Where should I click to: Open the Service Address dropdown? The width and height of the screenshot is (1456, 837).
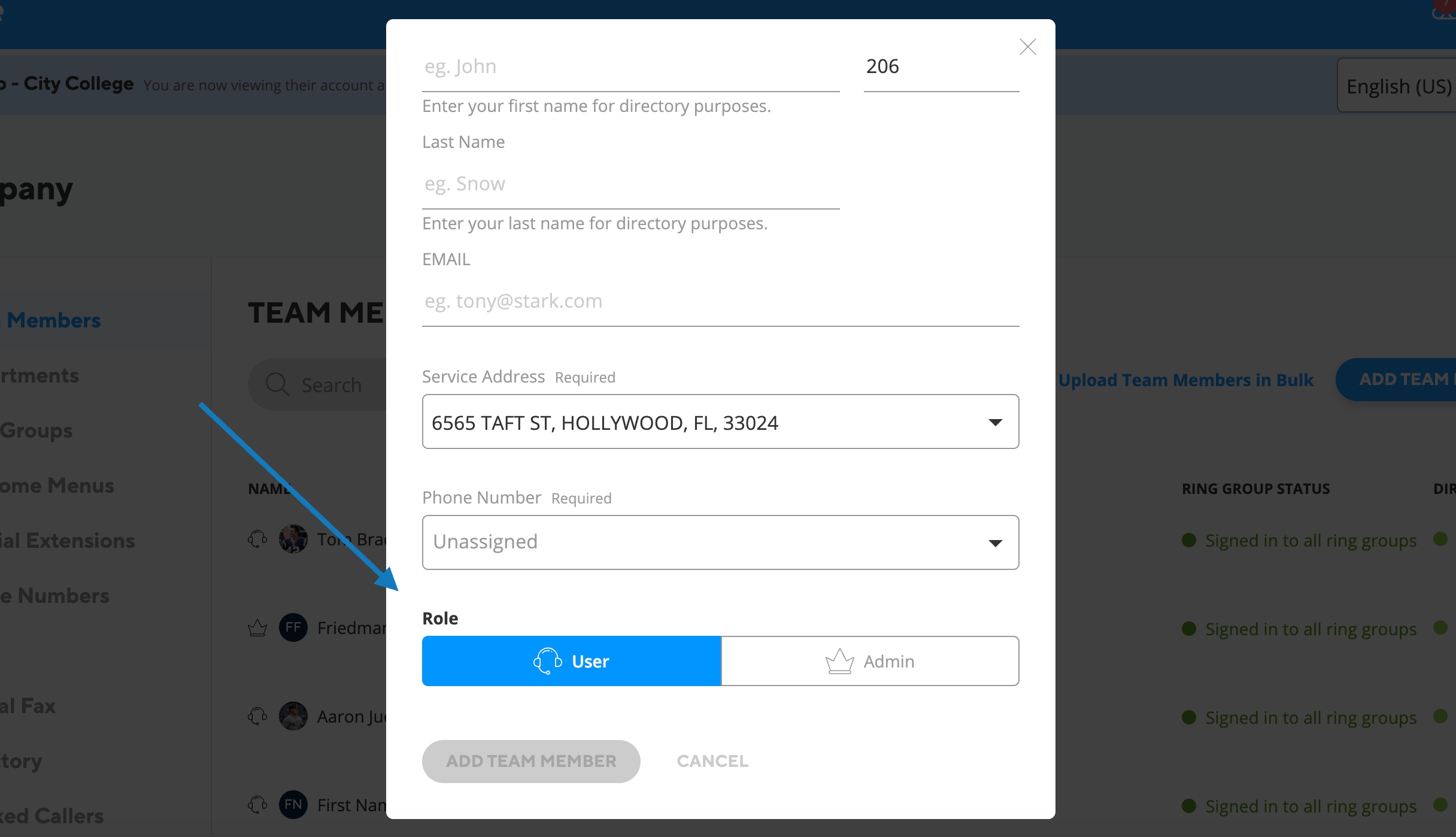[x=720, y=421]
